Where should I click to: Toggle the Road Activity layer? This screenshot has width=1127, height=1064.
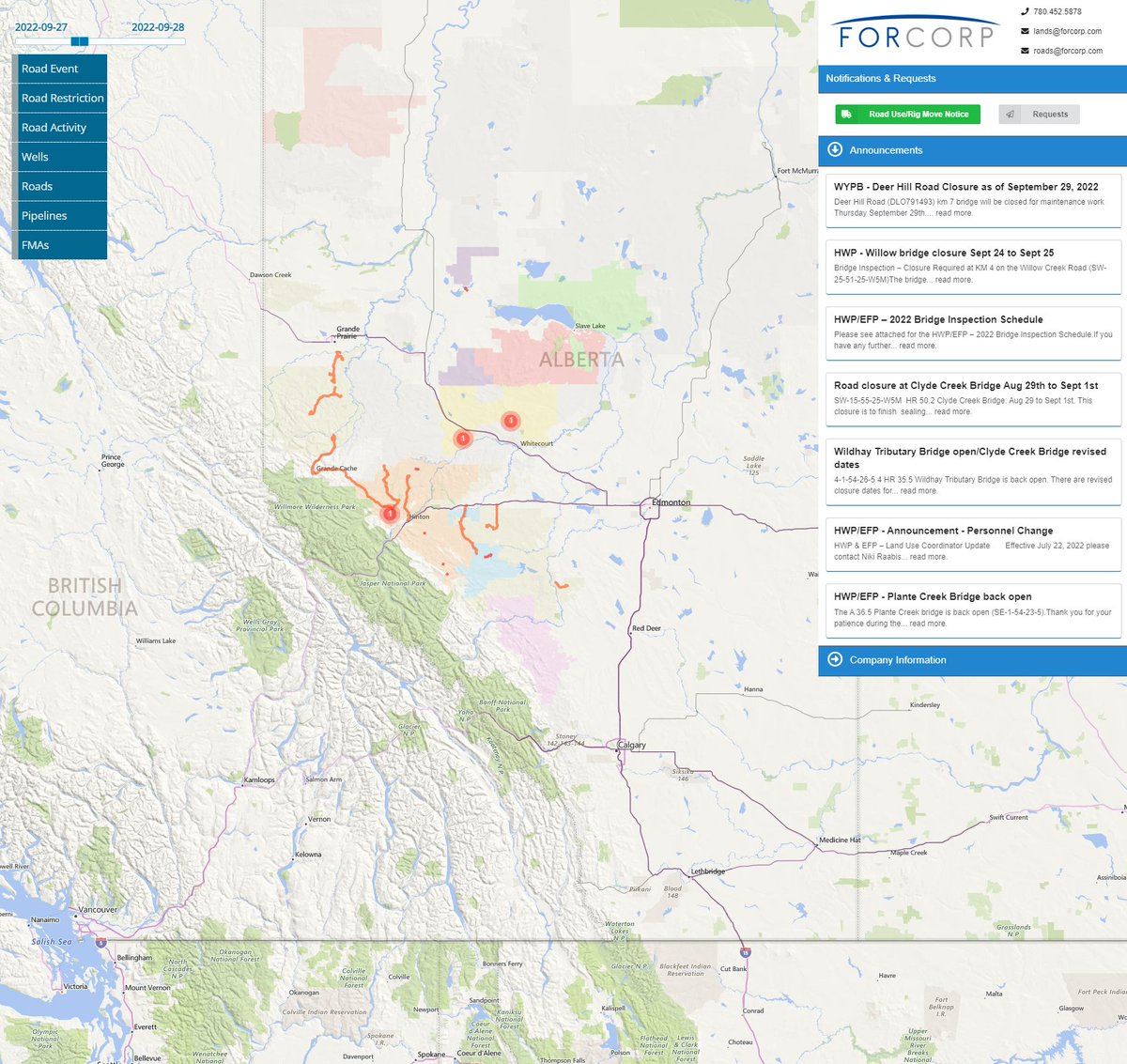pyautogui.click(x=60, y=128)
